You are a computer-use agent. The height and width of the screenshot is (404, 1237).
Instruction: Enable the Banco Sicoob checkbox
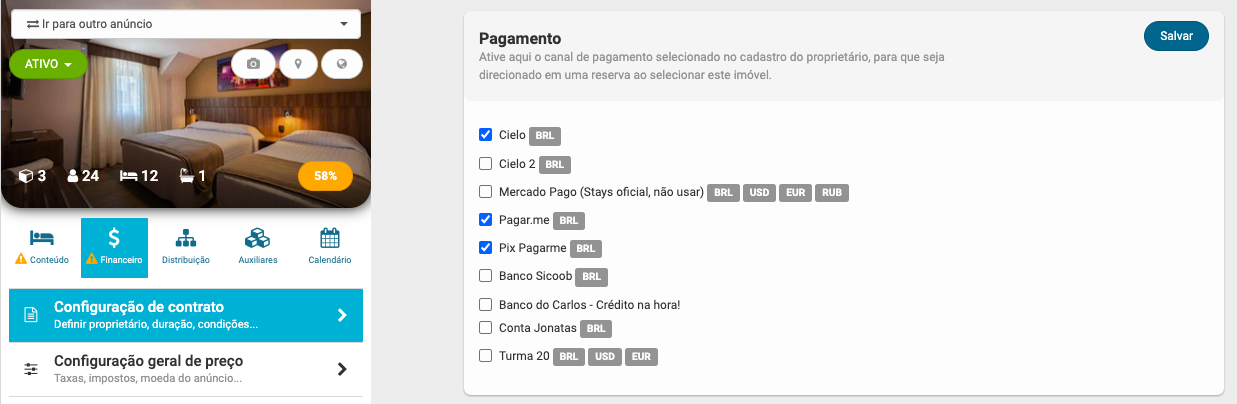(486, 276)
